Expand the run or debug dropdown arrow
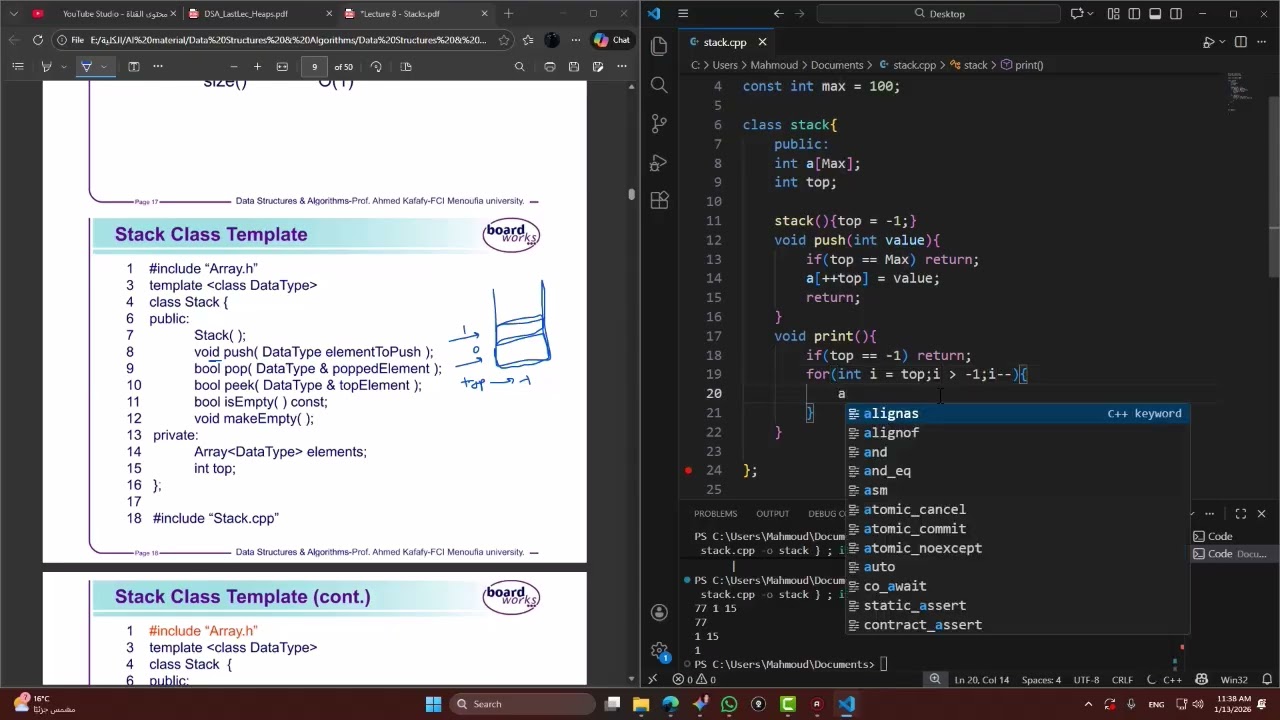1280x720 pixels. [x=1221, y=42]
